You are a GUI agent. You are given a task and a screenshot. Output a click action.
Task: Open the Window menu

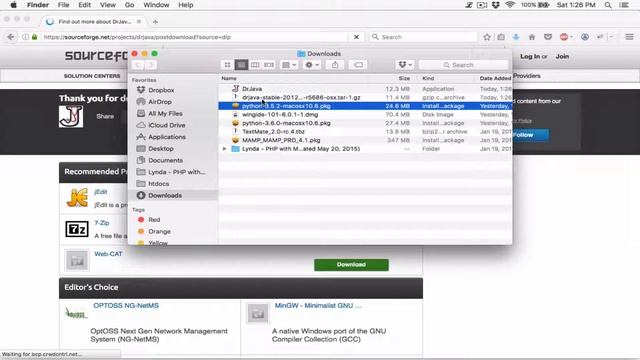[156, 5]
